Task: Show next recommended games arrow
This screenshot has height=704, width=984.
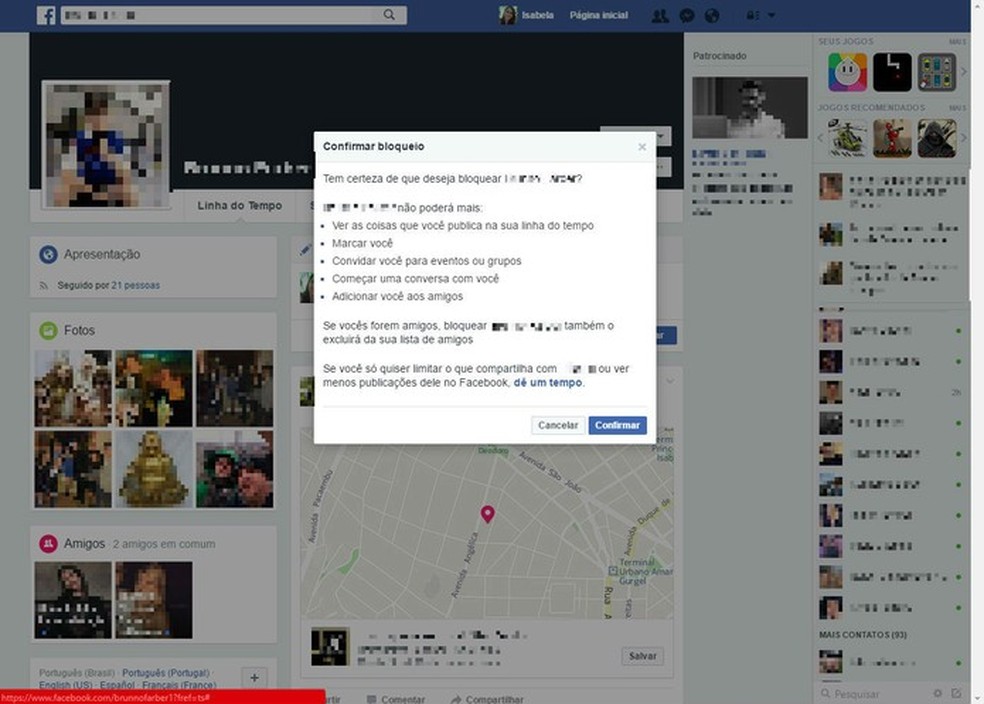Action: [x=964, y=138]
